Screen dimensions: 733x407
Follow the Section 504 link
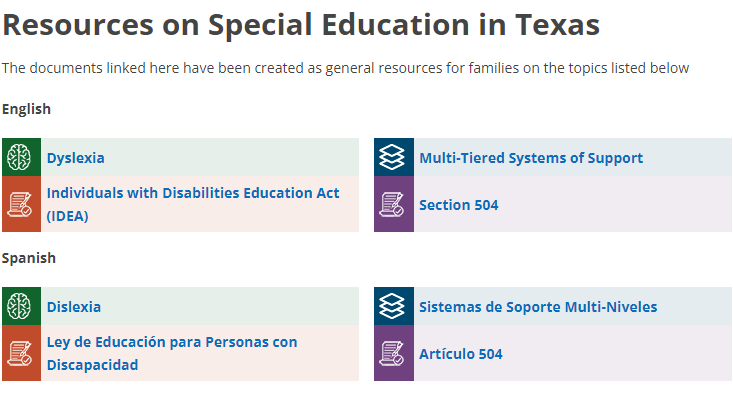tap(459, 205)
